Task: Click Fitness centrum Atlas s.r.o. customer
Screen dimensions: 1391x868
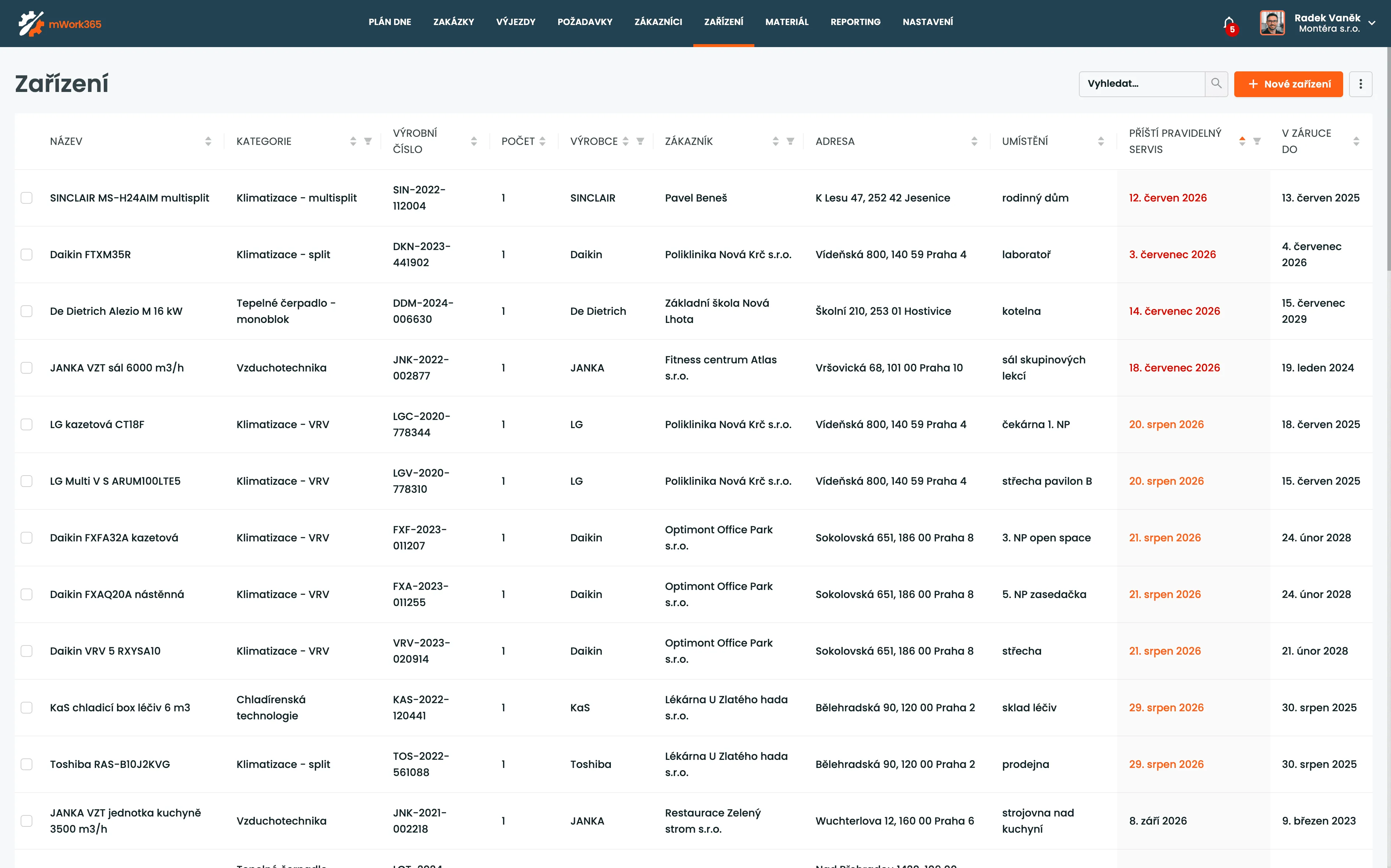Action: point(721,368)
